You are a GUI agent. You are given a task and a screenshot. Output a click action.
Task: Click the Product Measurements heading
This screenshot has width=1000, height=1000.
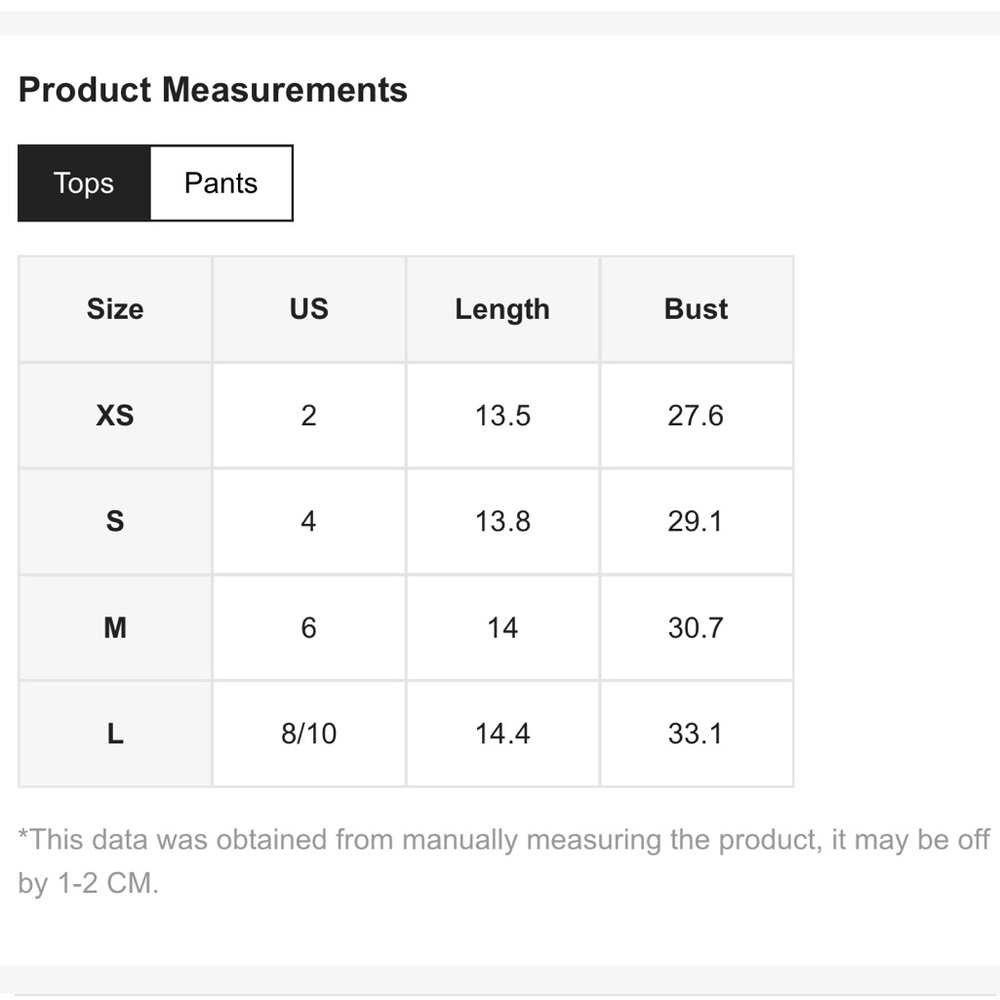[213, 90]
